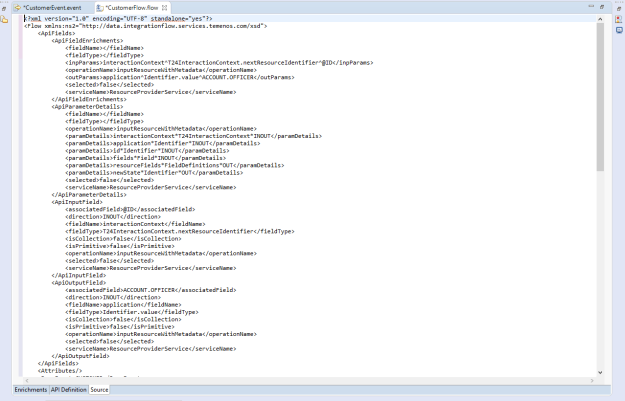Open the API Definition page tab

point(69,389)
